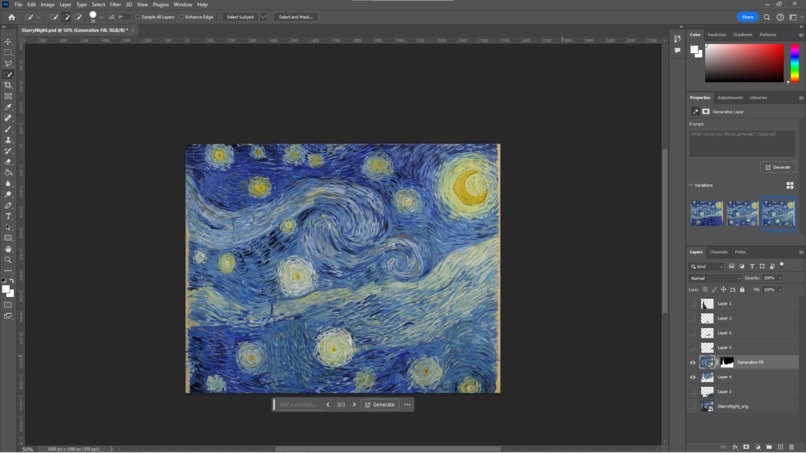Show Layer 1 visibility box

tap(692, 304)
